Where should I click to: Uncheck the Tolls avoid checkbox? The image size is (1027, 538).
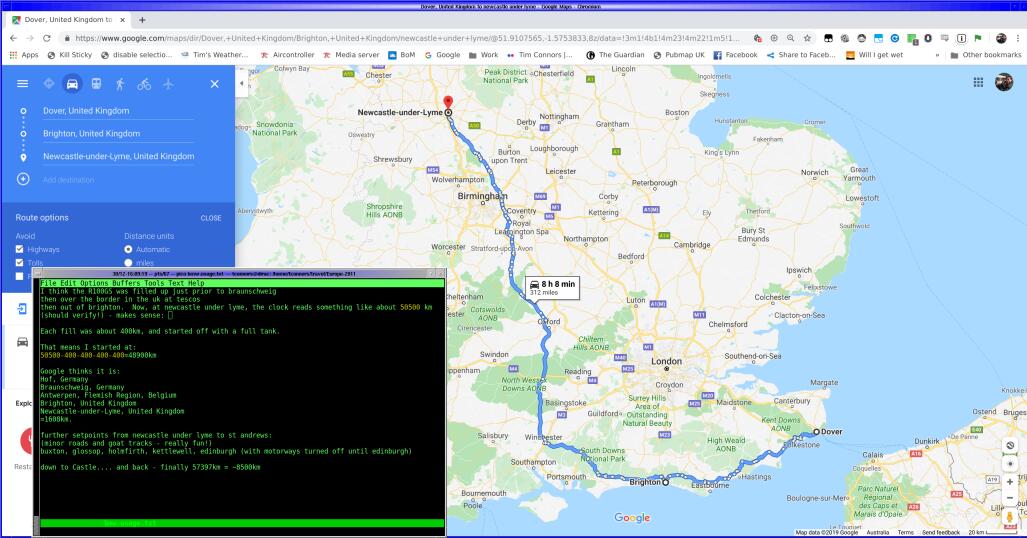20,262
